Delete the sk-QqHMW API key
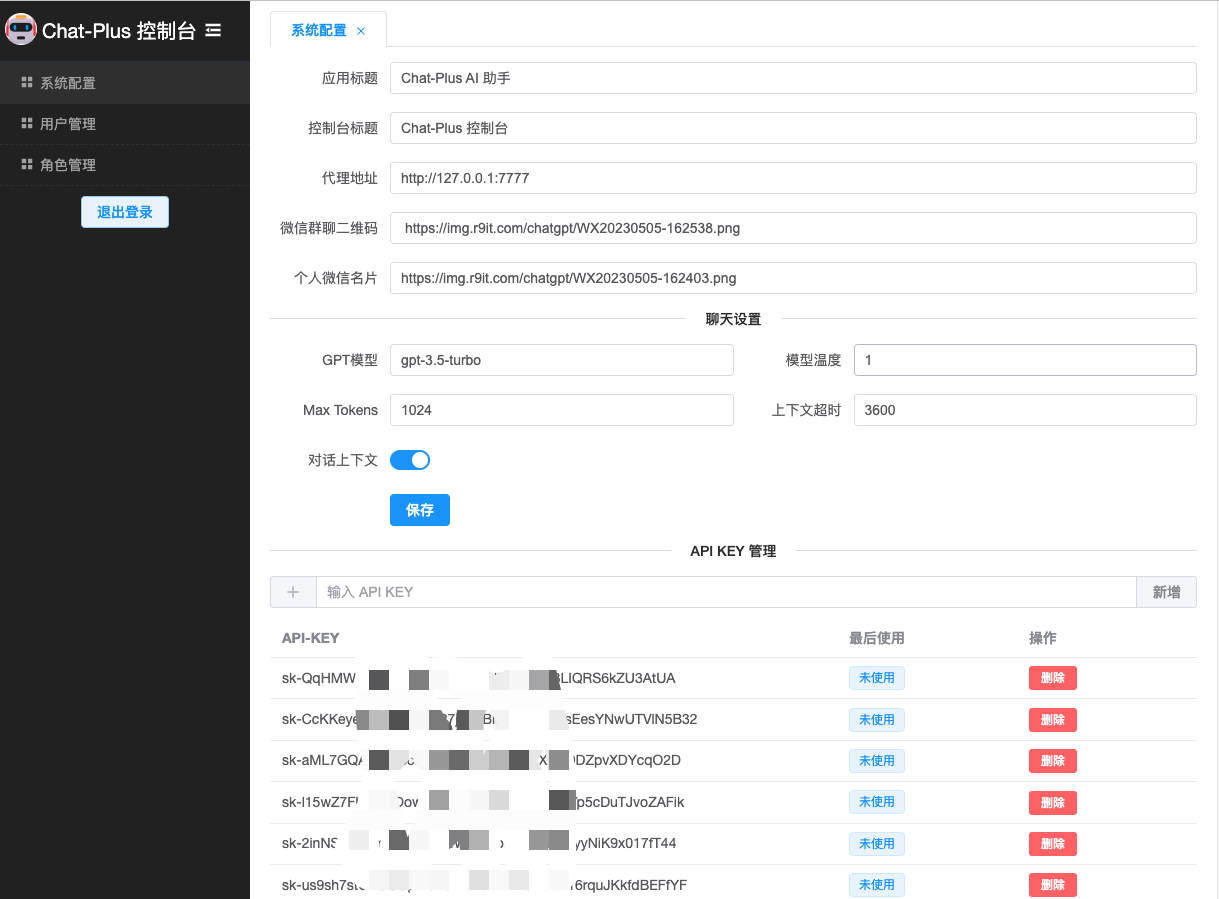 (1052, 678)
